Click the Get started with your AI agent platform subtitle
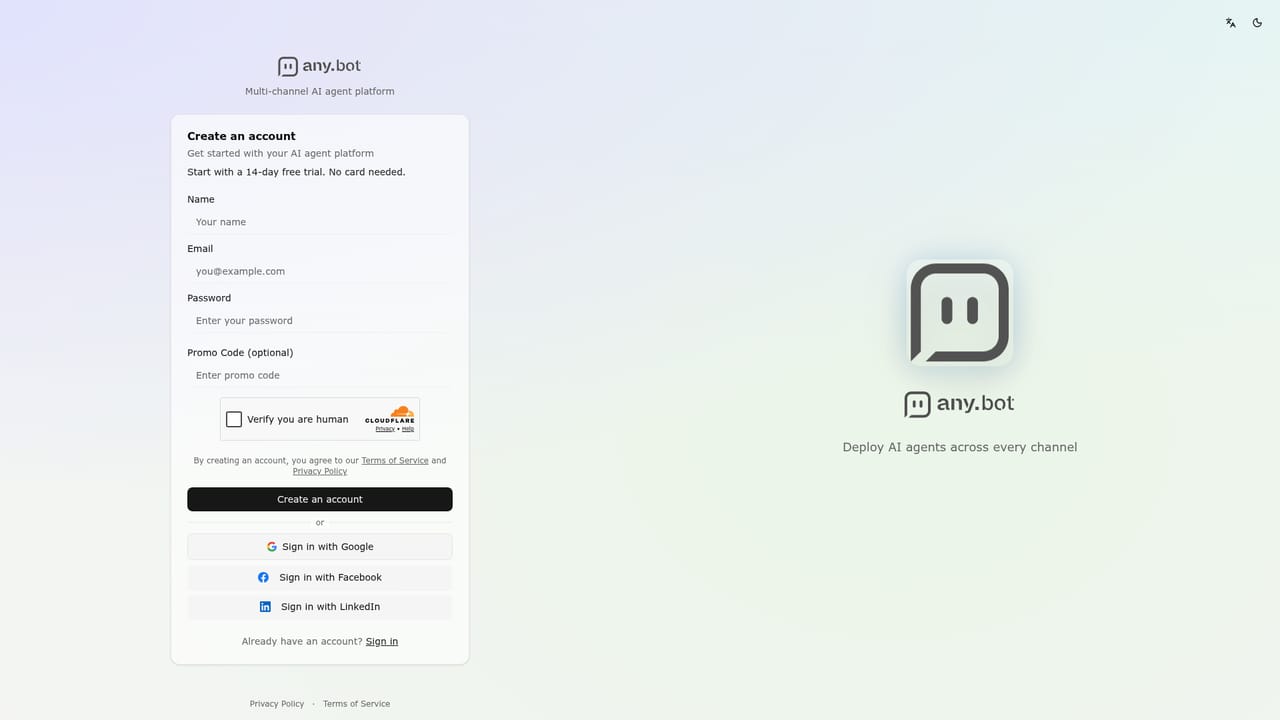This screenshot has height=720, width=1280. [x=280, y=153]
